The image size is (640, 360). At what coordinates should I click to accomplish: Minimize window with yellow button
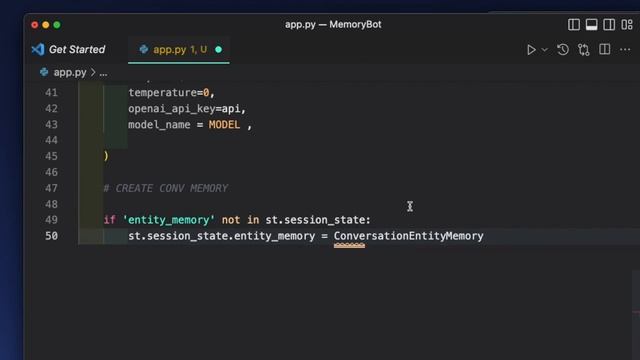[x=46, y=25]
